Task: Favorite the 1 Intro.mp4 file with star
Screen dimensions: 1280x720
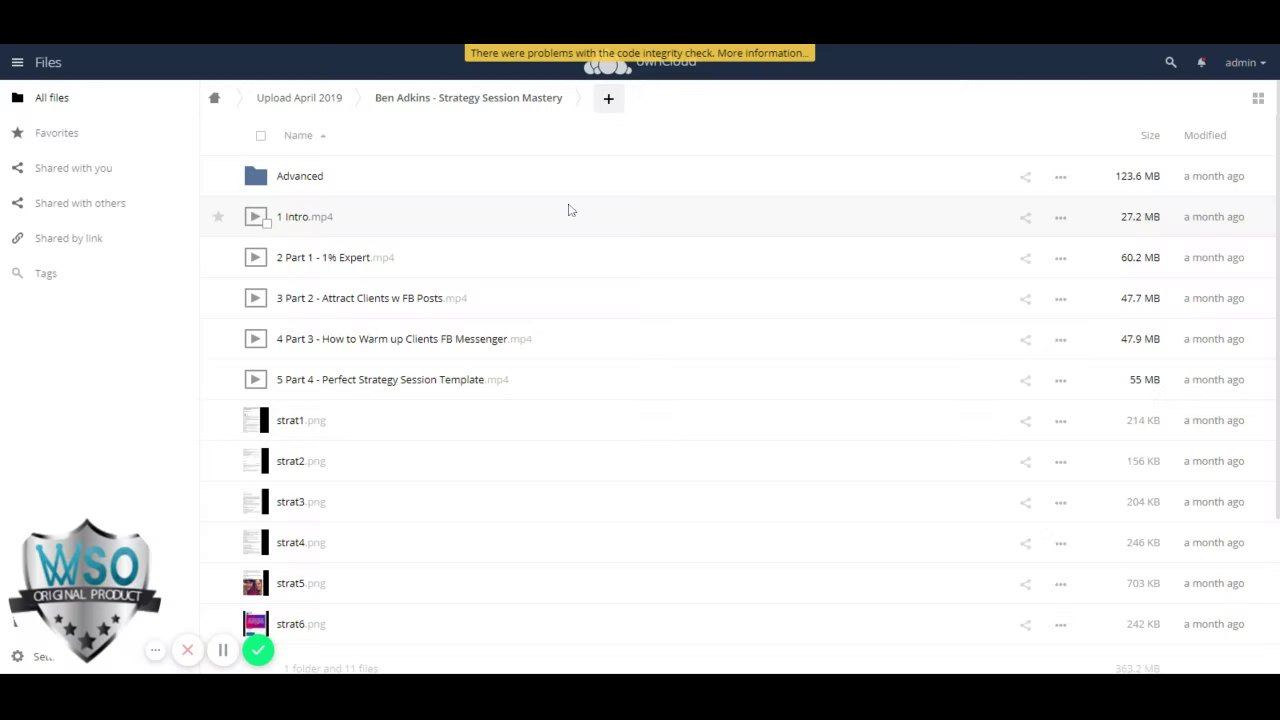Action: click(218, 217)
